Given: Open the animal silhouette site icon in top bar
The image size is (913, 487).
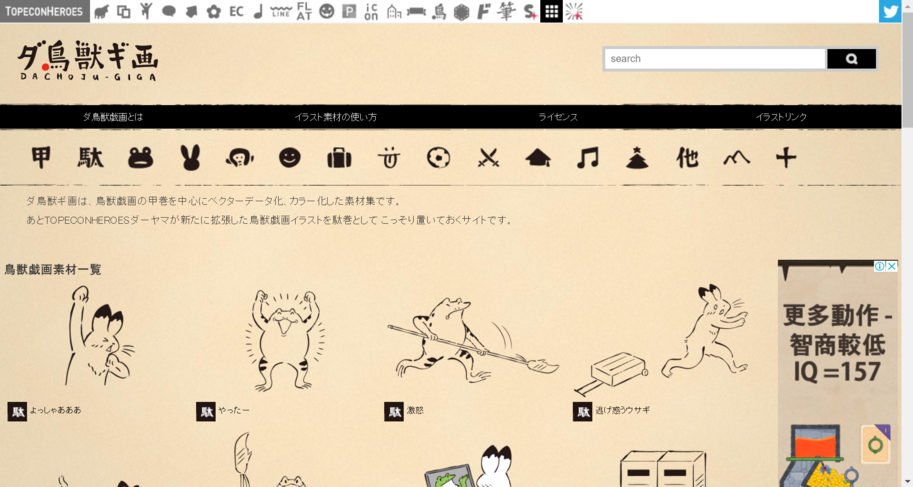Looking at the screenshot, I should (101, 11).
